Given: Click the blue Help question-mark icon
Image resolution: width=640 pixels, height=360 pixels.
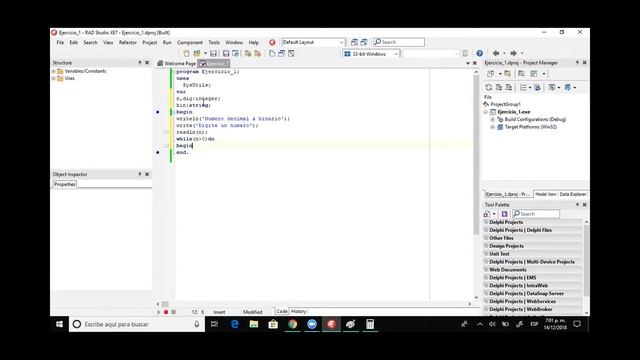Looking at the screenshot, I should coord(480,53).
